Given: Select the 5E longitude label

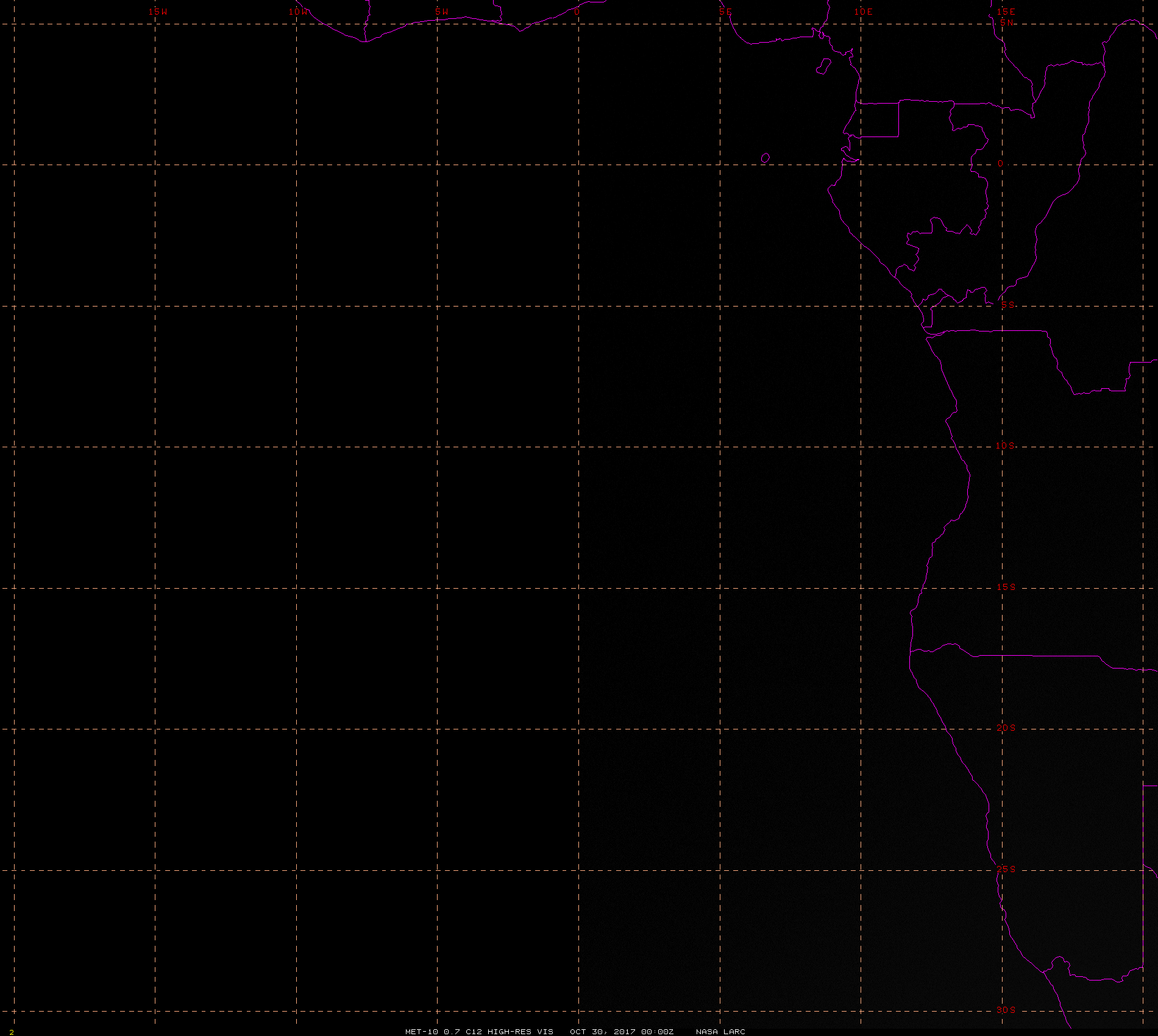Looking at the screenshot, I should (725, 12).
